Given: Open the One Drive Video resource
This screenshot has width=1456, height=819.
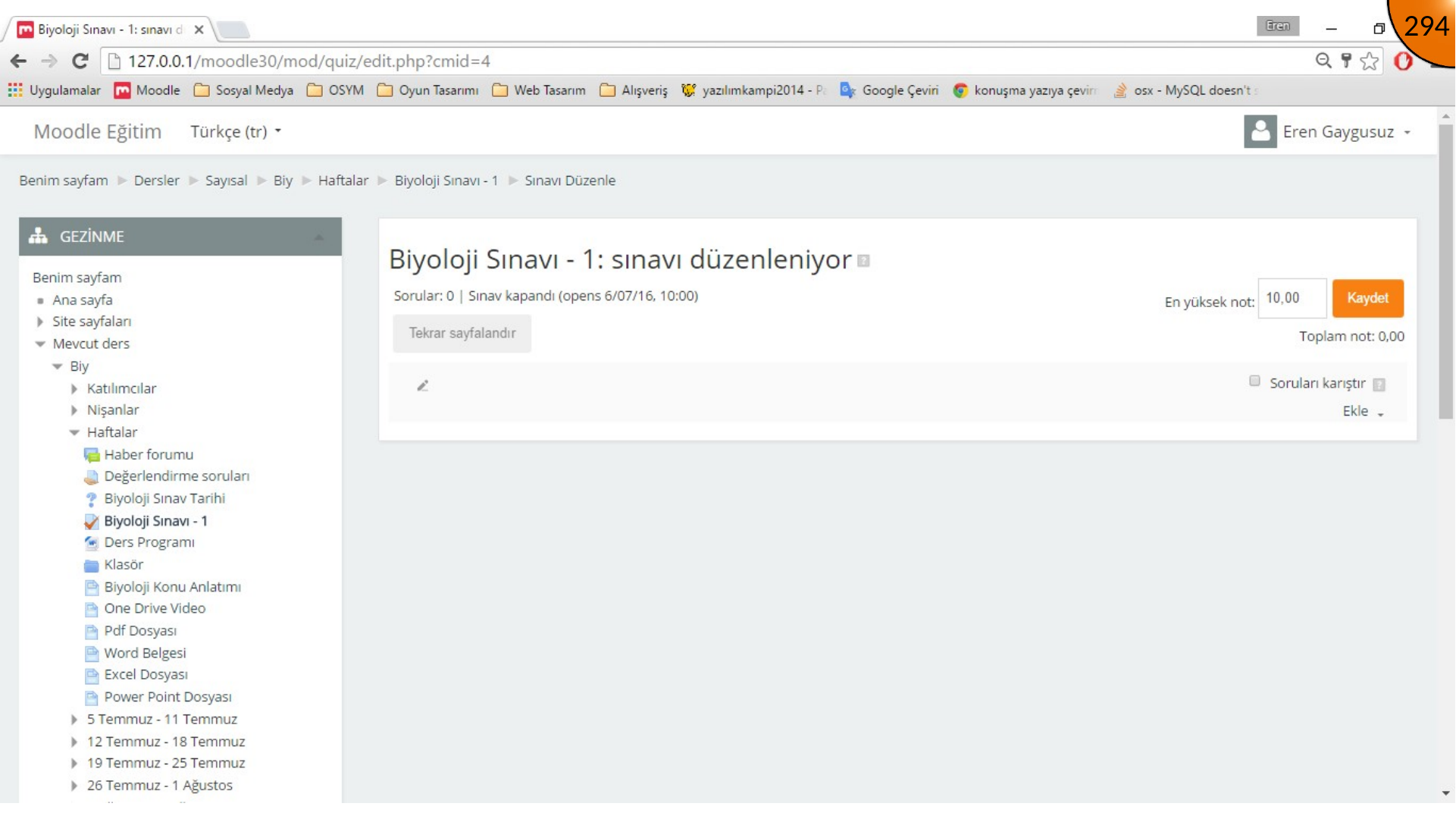Looking at the screenshot, I should coord(155,609).
